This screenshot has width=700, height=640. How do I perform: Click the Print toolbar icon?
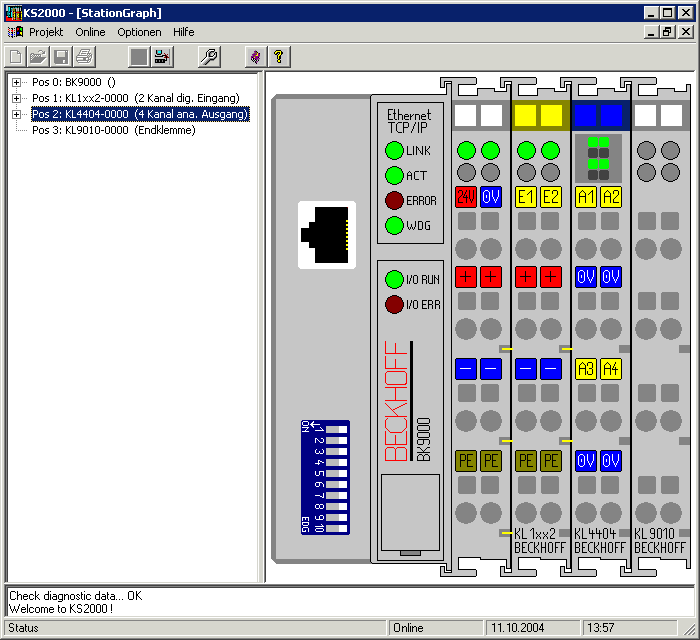point(84,57)
